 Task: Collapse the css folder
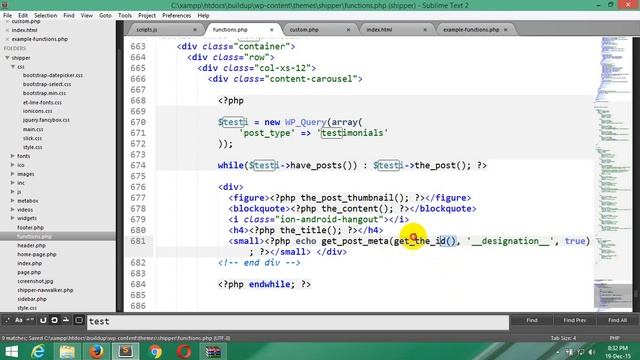coord(13,67)
